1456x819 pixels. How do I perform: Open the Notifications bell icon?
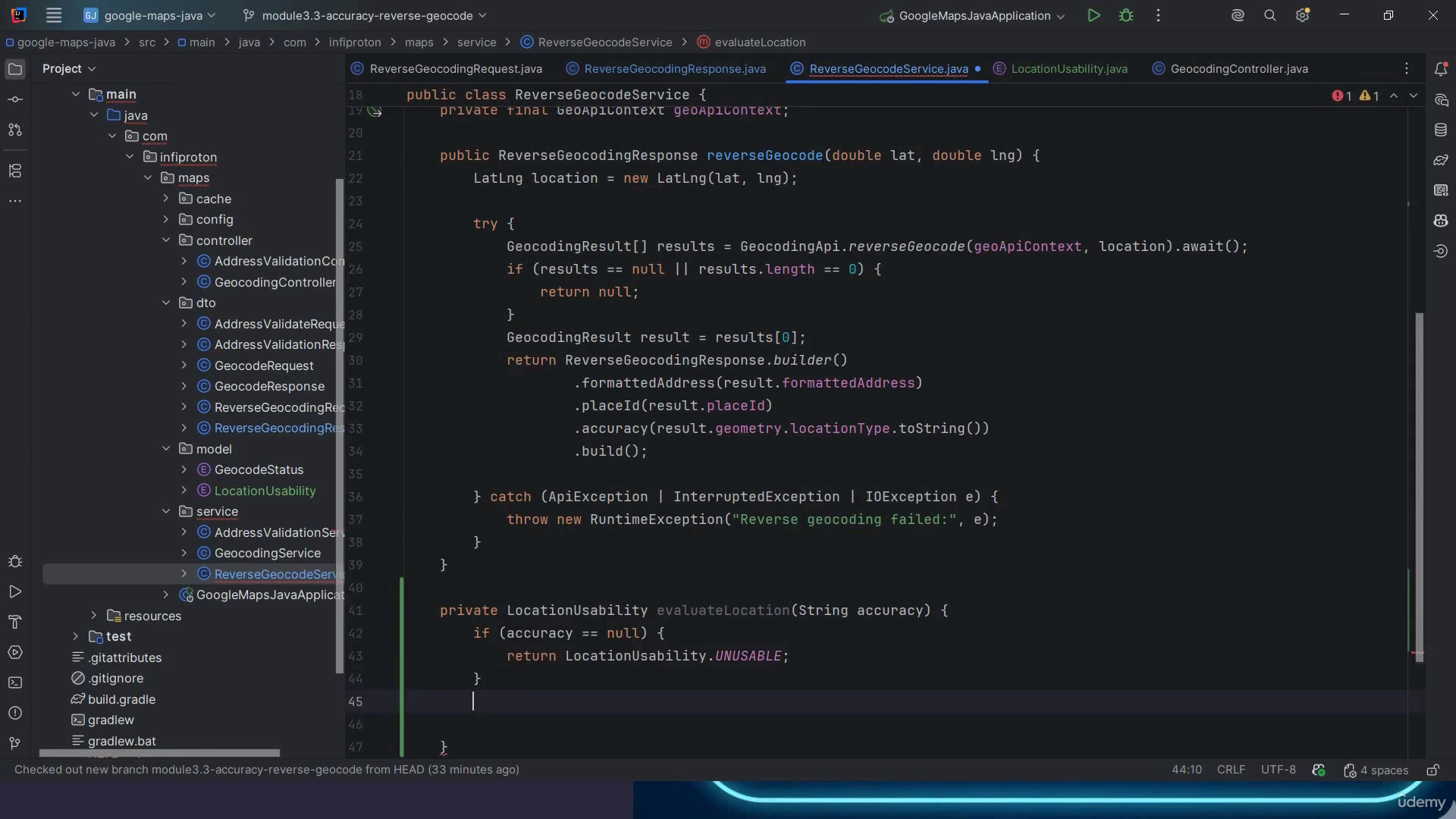(1441, 69)
